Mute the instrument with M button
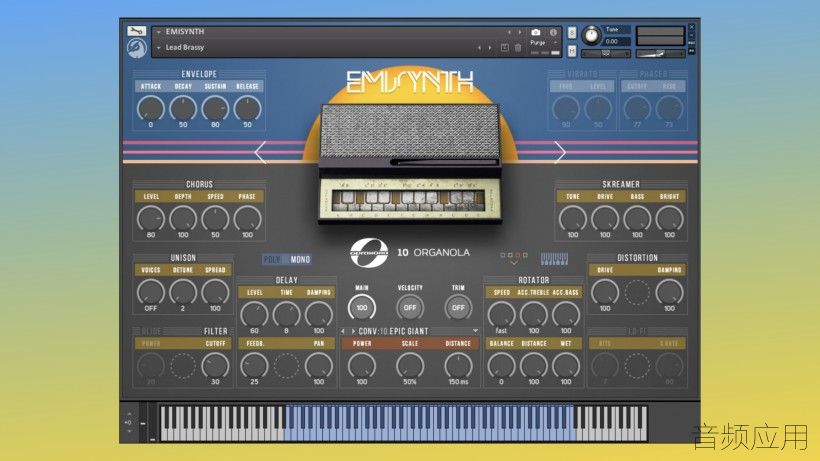The width and height of the screenshot is (820, 461). 572,50
